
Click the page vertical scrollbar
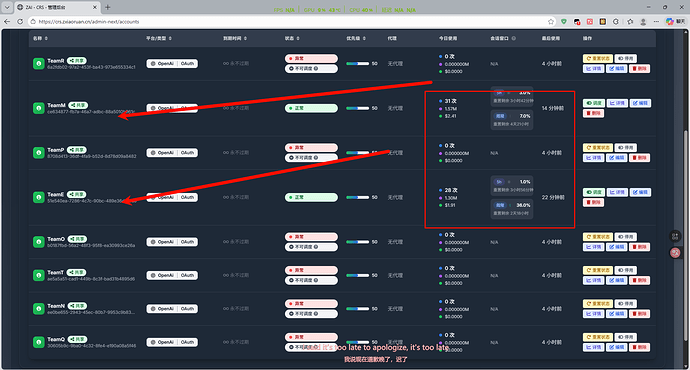[x=686, y=235]
